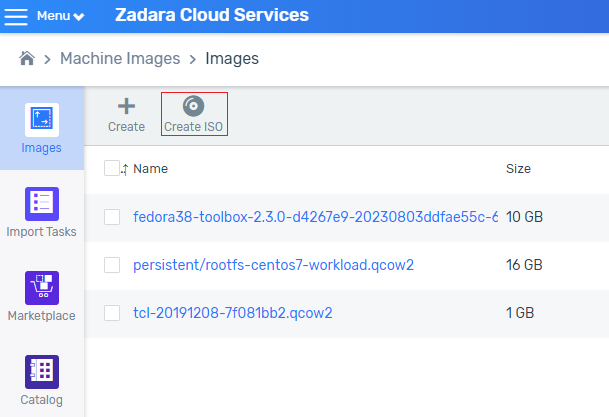Open the hamburger menu icon
Viewport: 609px width, 417px height.
point(16,16)
